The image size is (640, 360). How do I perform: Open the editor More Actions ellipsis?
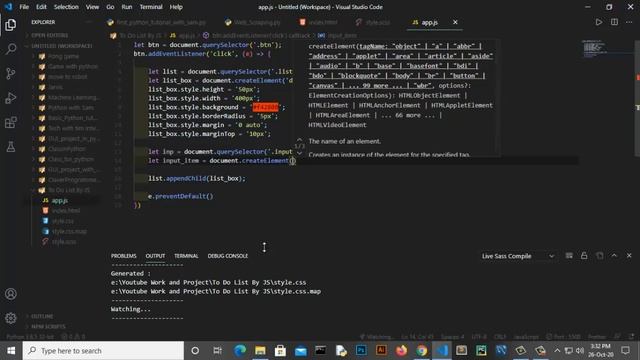click(629, 22)
